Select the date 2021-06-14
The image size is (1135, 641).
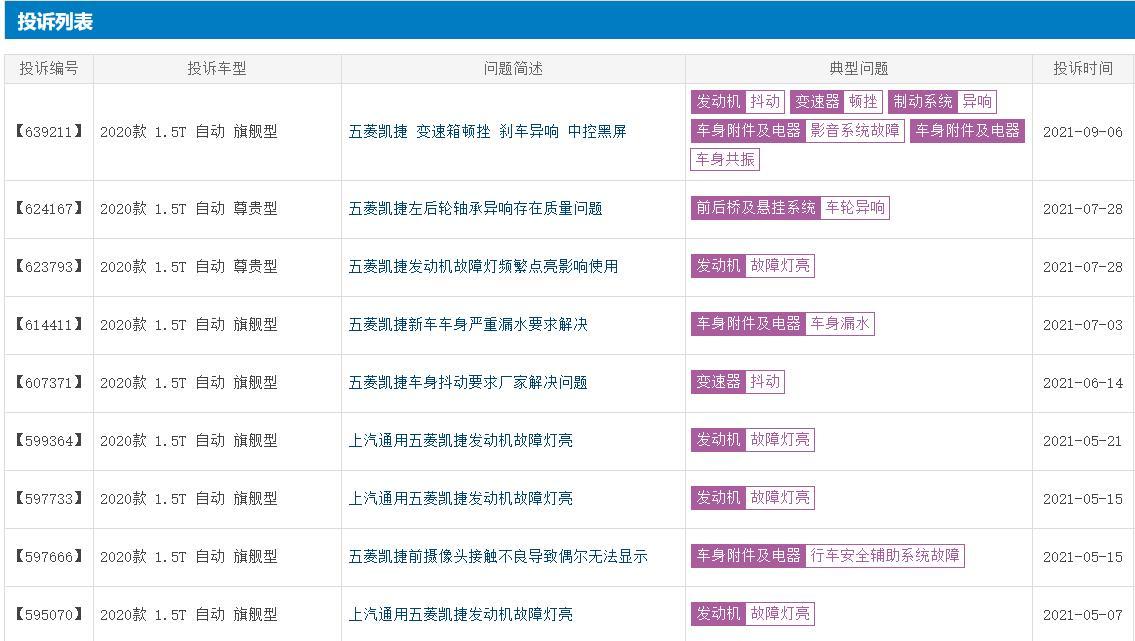1083,382
